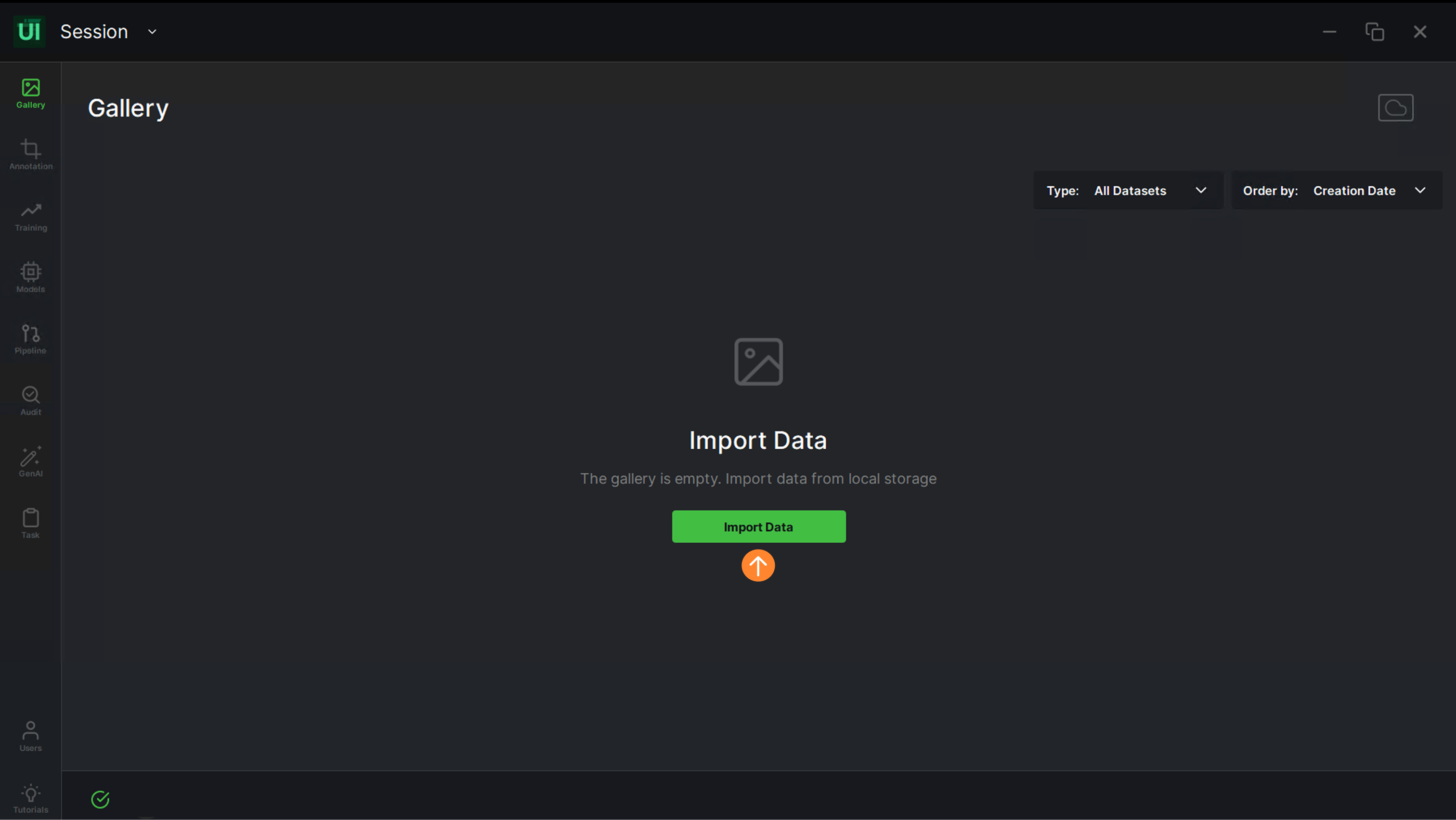Viewport: 1456px width, 820px height.
Task: Open the Models page
Action: (x=30, y=277)
